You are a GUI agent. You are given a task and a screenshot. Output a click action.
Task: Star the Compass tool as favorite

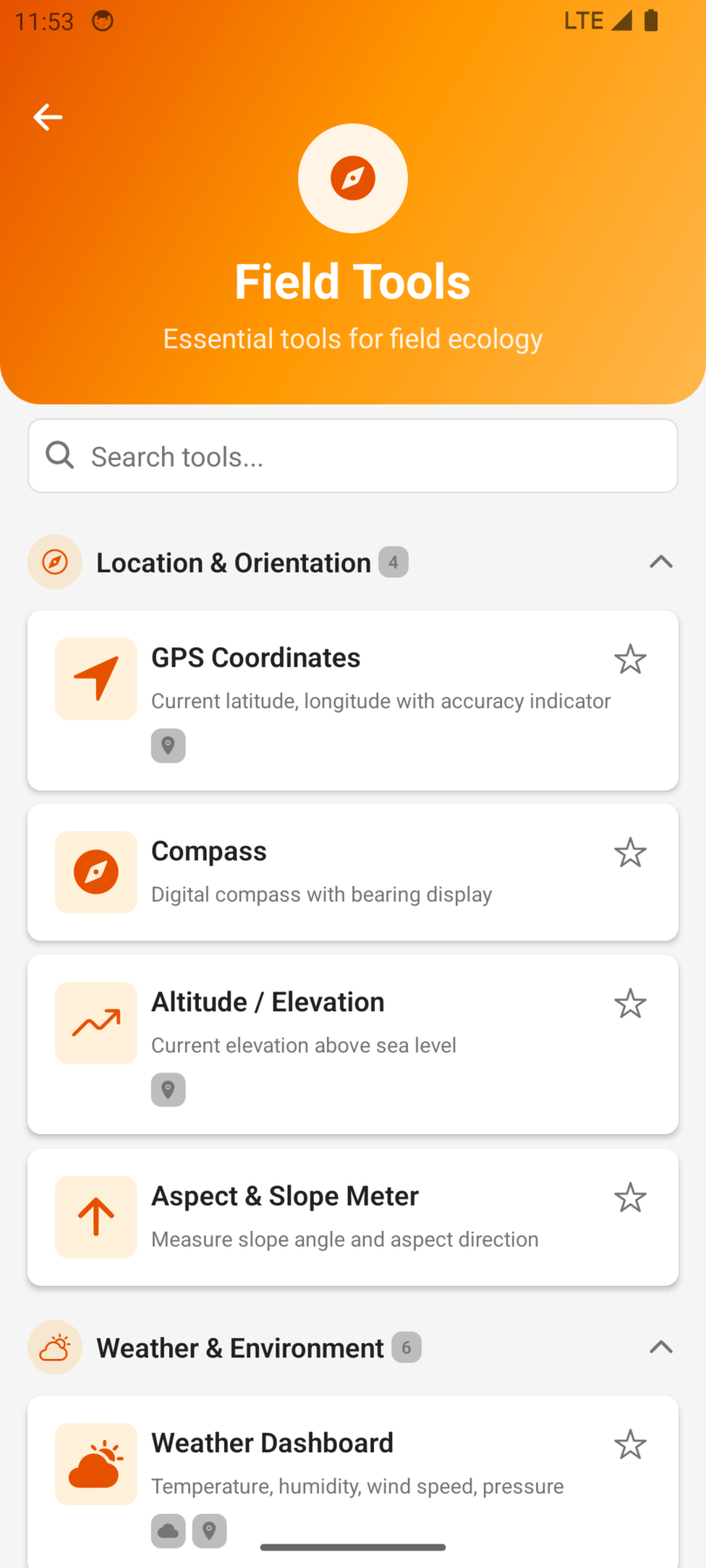630,853
